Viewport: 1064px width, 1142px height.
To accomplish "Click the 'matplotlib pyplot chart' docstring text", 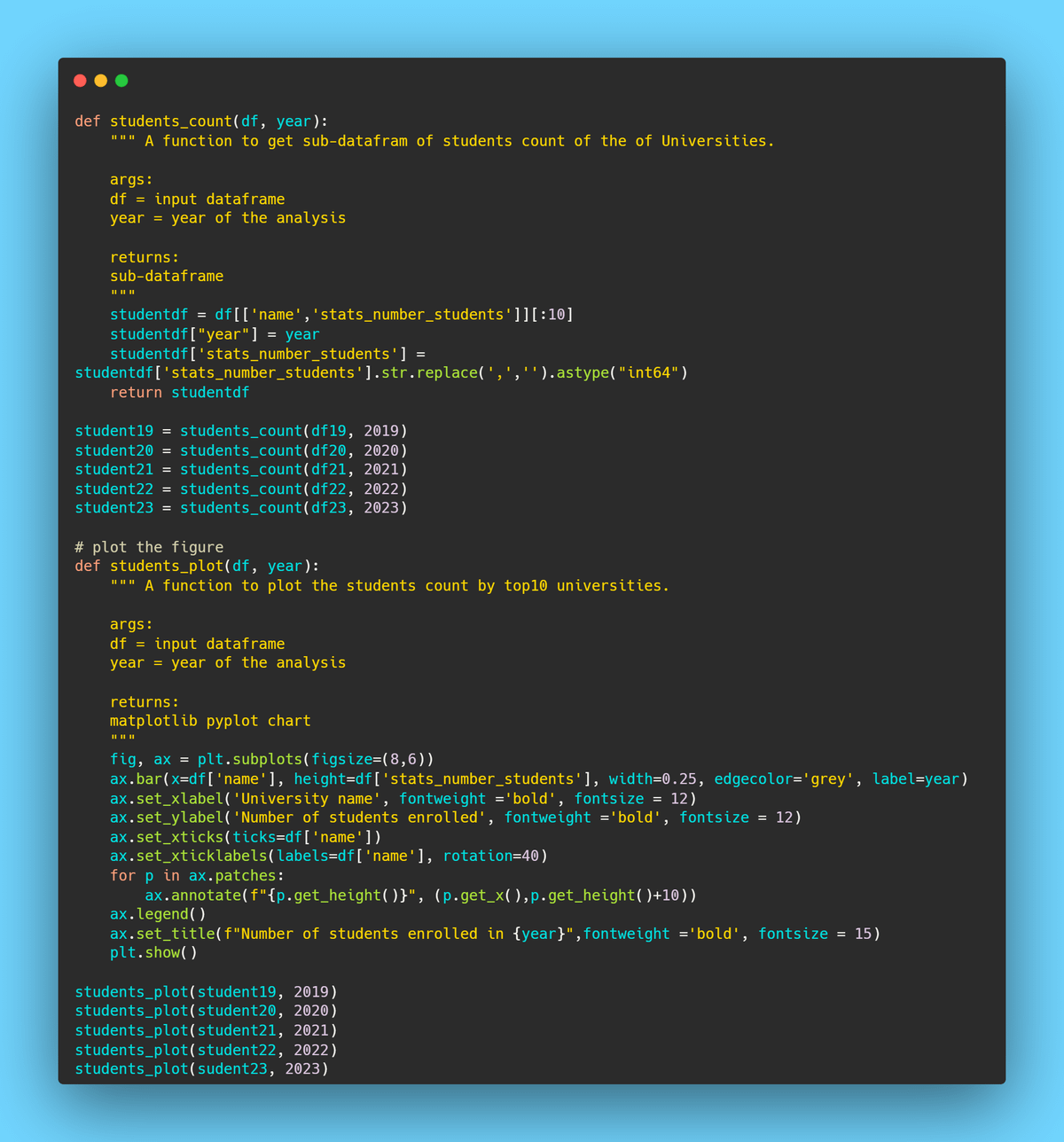I will 210,721.
